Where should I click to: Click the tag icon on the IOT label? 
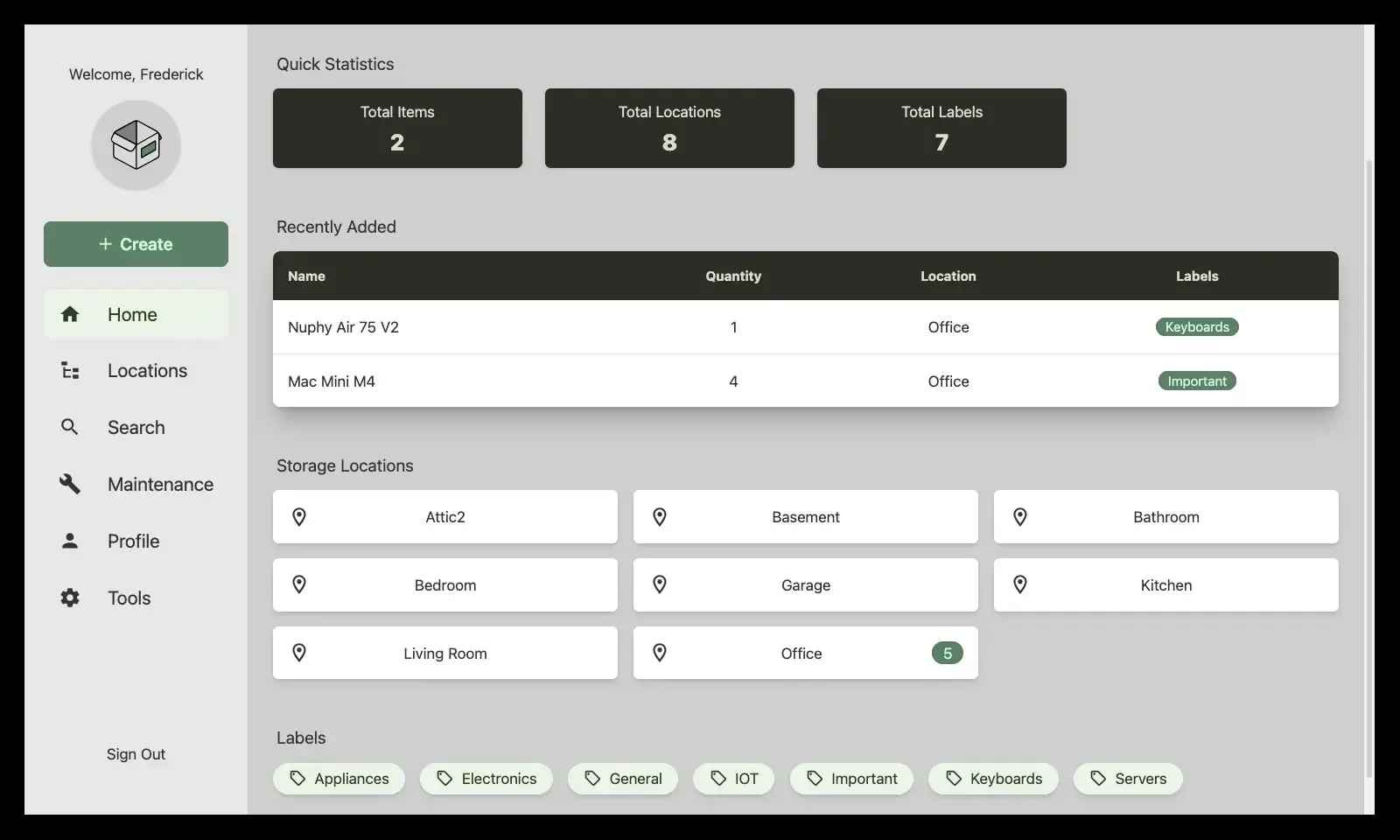[716, 779]
